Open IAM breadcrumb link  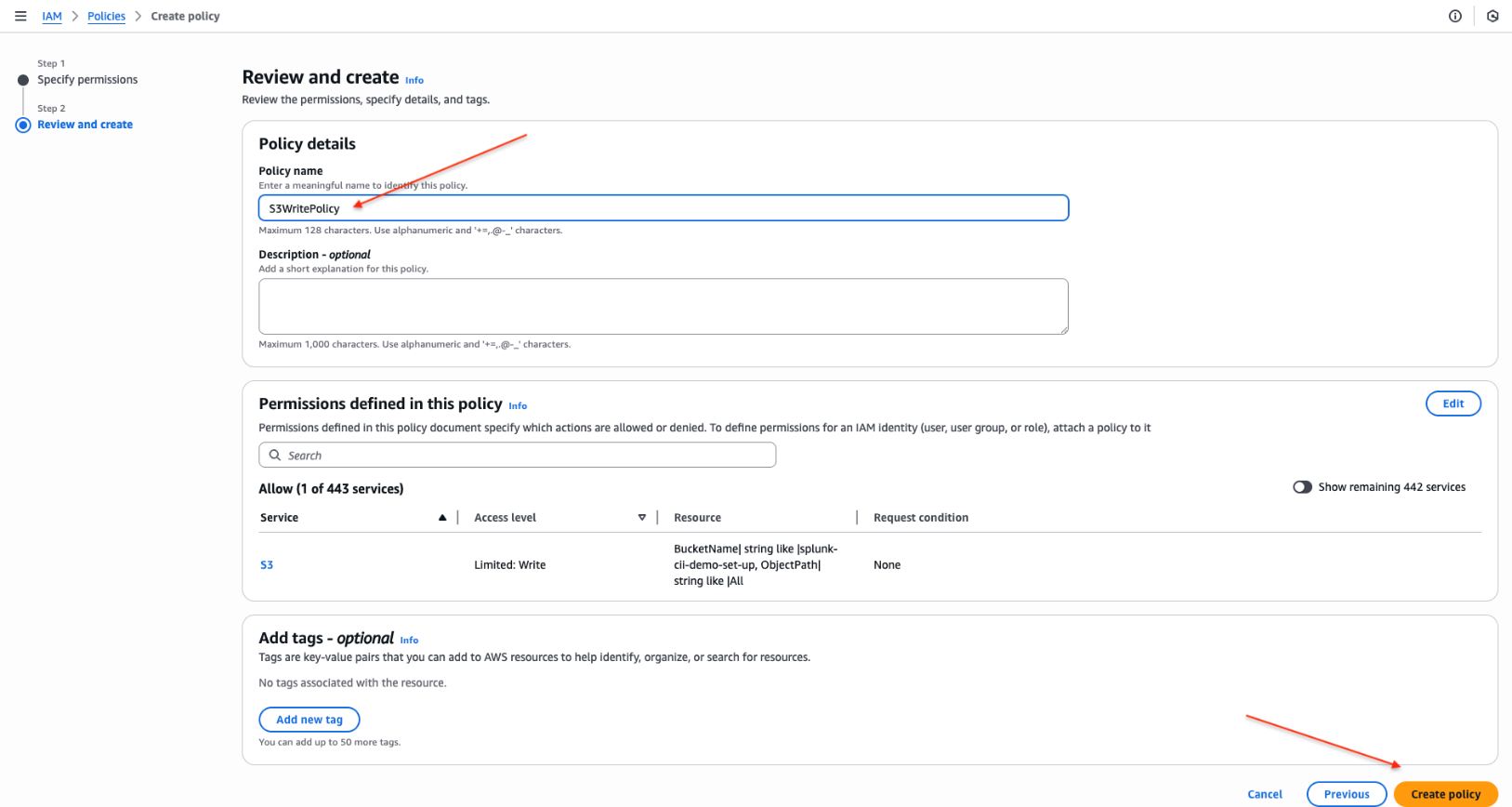(52, 17)
